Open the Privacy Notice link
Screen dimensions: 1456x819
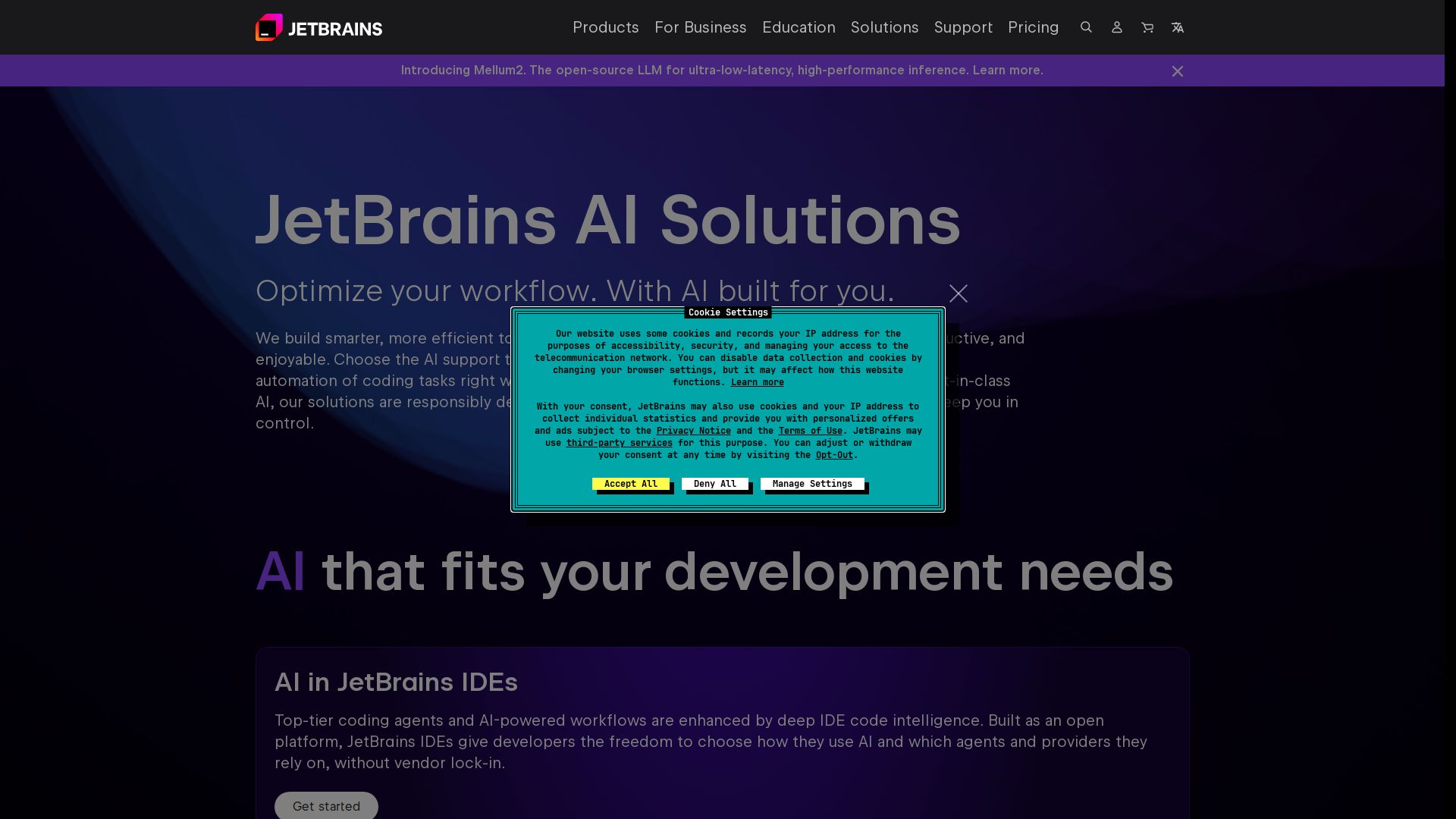pos(694,431)
